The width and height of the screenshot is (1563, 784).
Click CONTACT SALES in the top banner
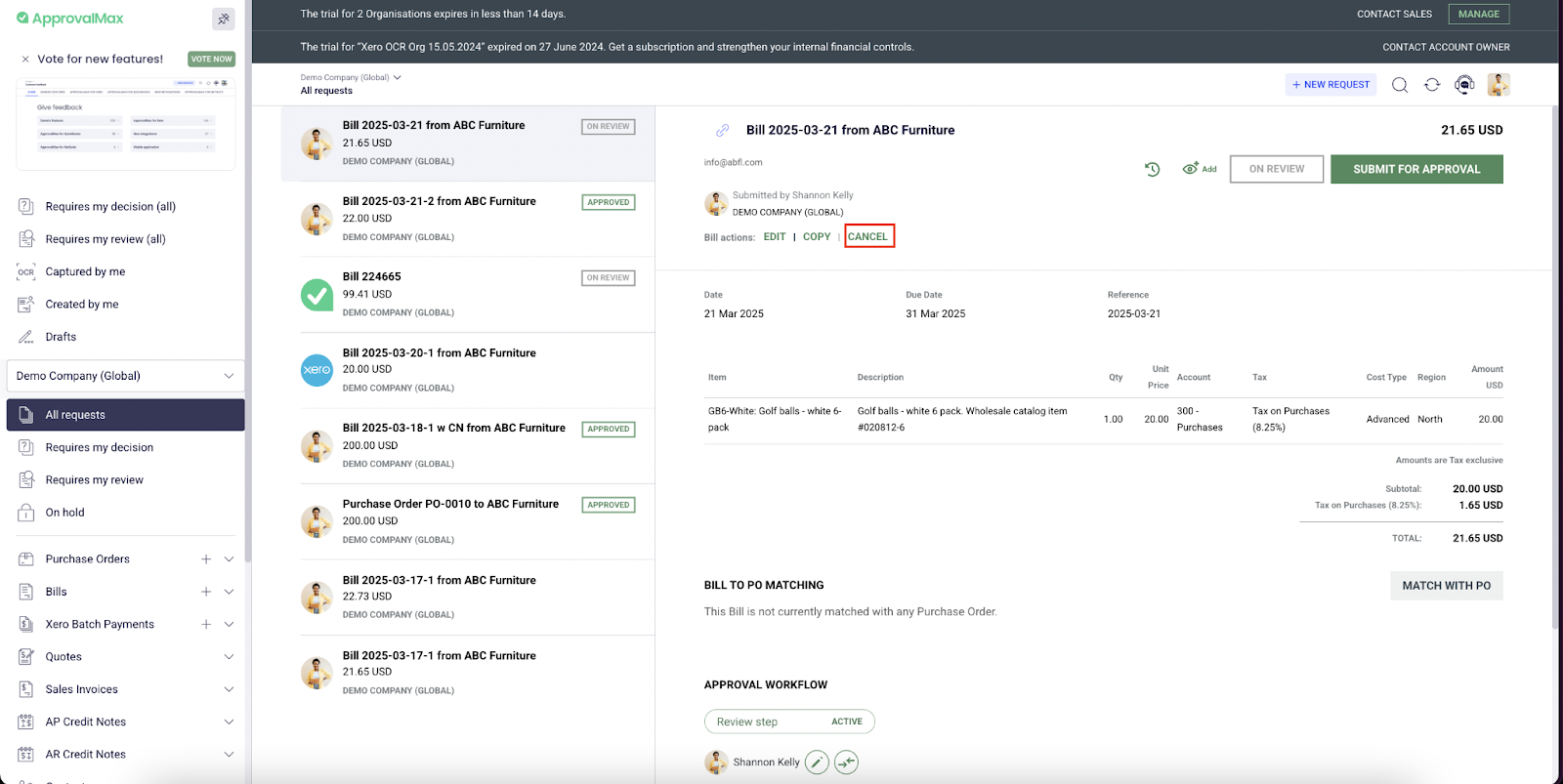[x=1394, y=14]
